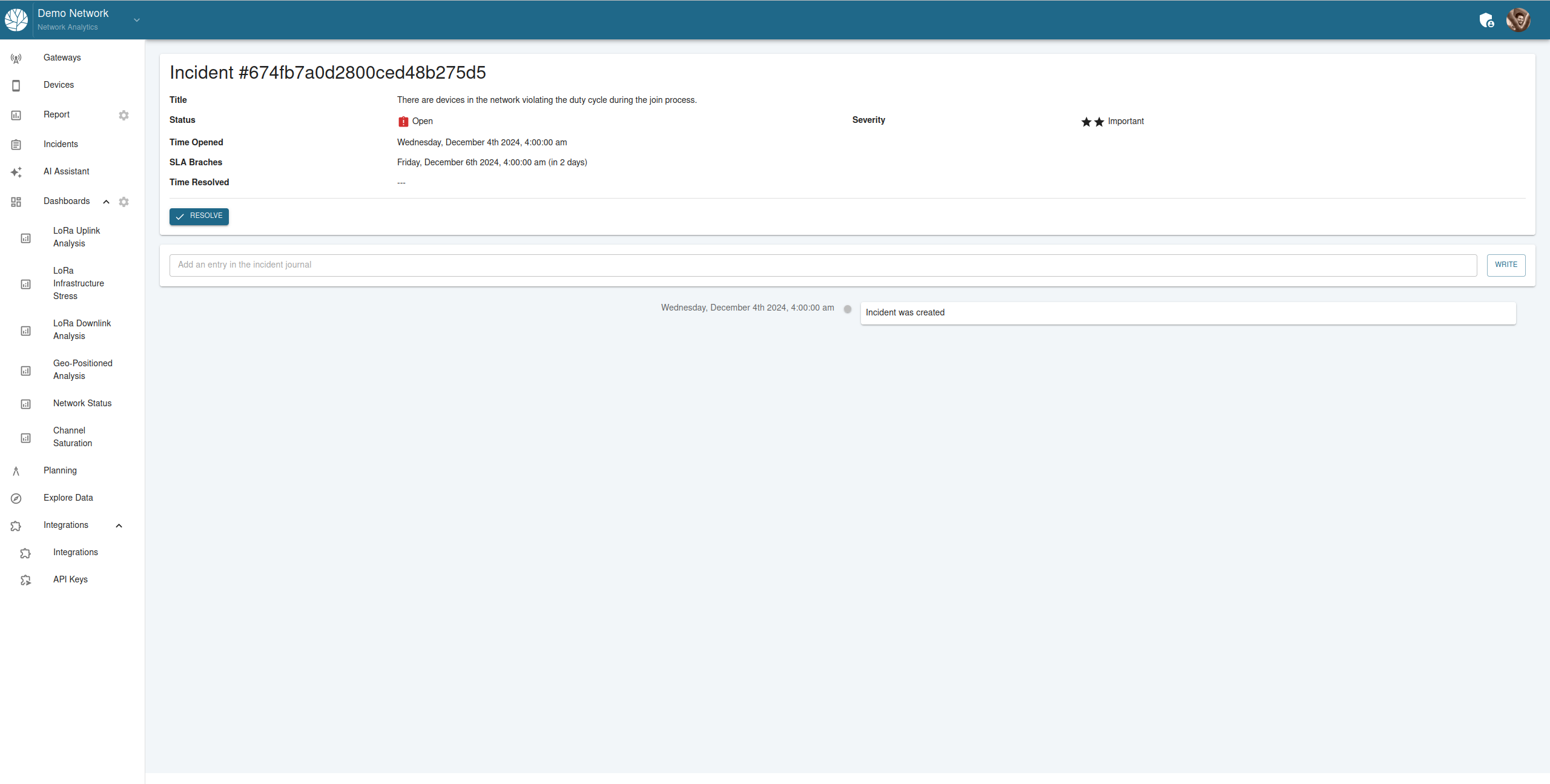Click the AI Assistant sparkle icon

tap(16, 172)
